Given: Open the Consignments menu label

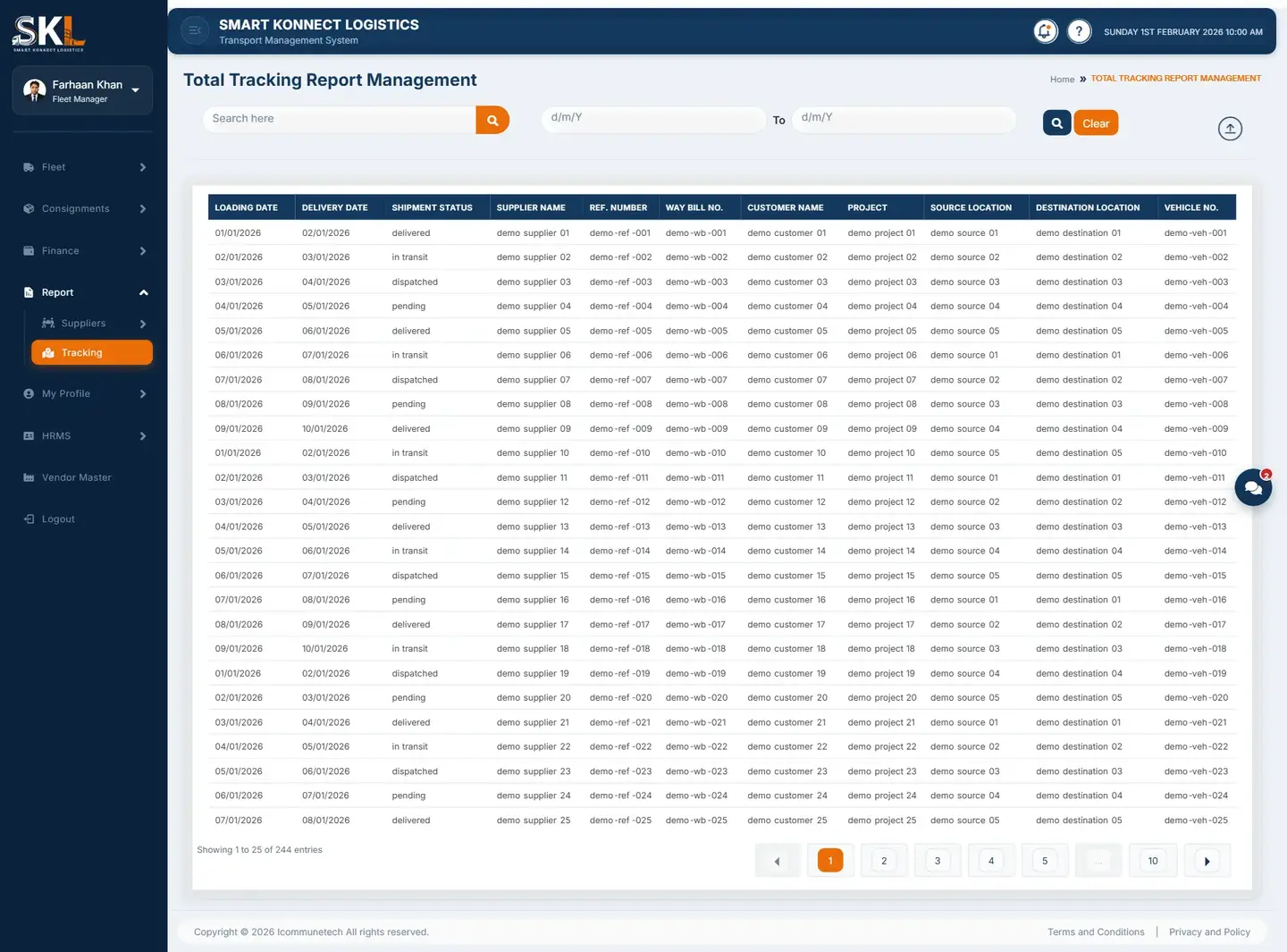Looking at the screenshot, I should tap(76, 209).
